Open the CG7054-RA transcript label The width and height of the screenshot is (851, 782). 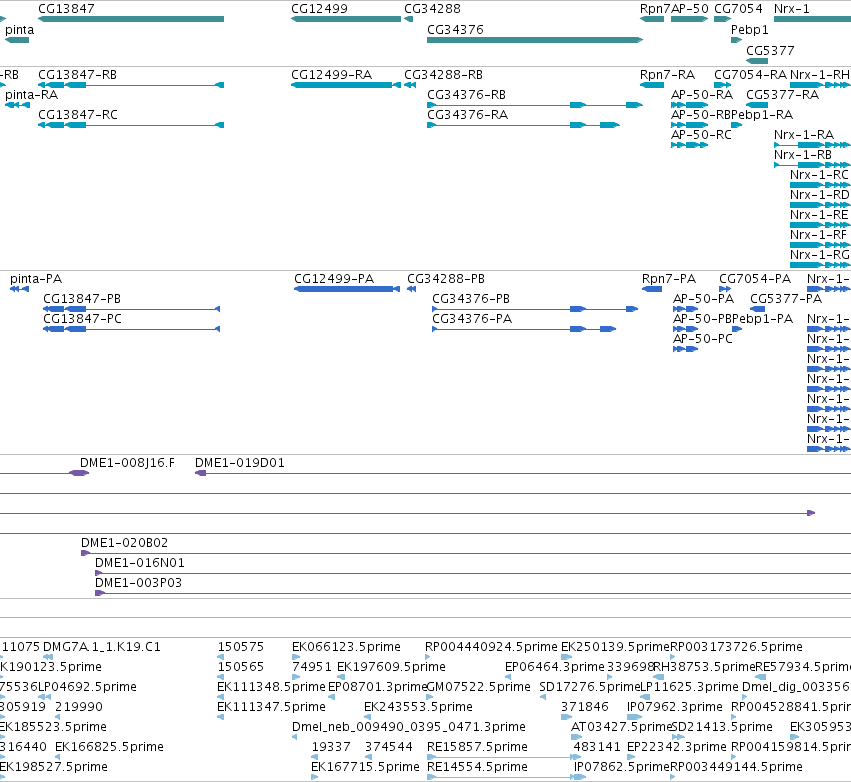[750, 75]
